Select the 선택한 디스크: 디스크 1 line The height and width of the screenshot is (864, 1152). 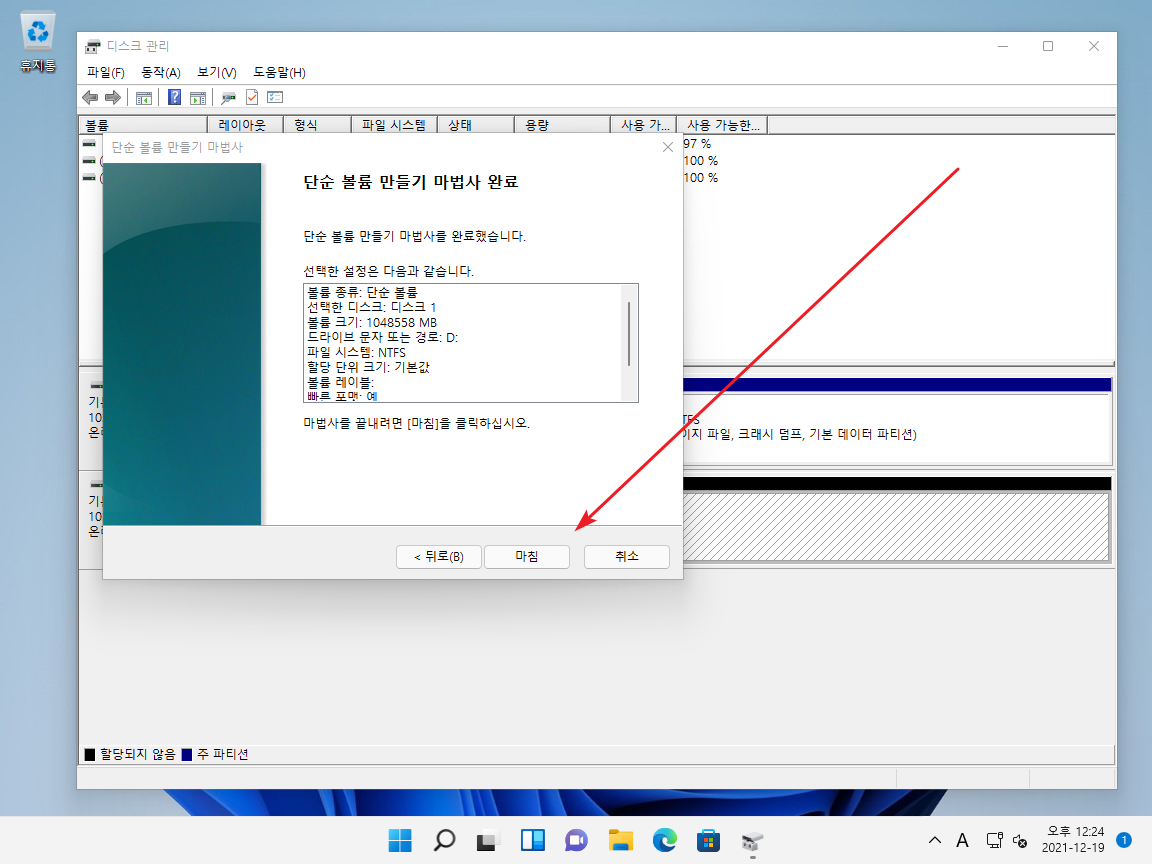(371, 307)
